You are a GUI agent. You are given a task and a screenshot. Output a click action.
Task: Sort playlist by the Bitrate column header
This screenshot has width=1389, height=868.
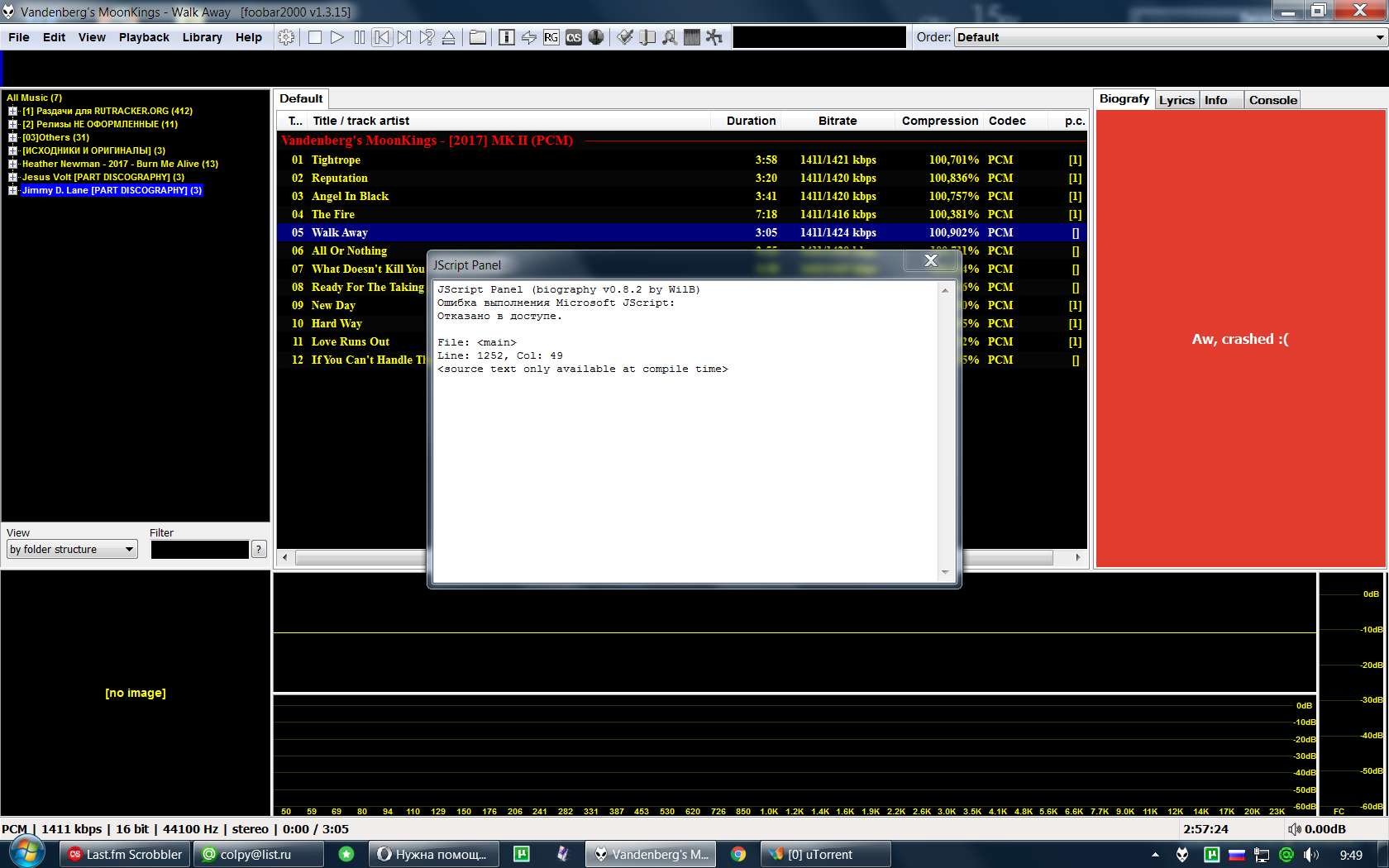838,121
